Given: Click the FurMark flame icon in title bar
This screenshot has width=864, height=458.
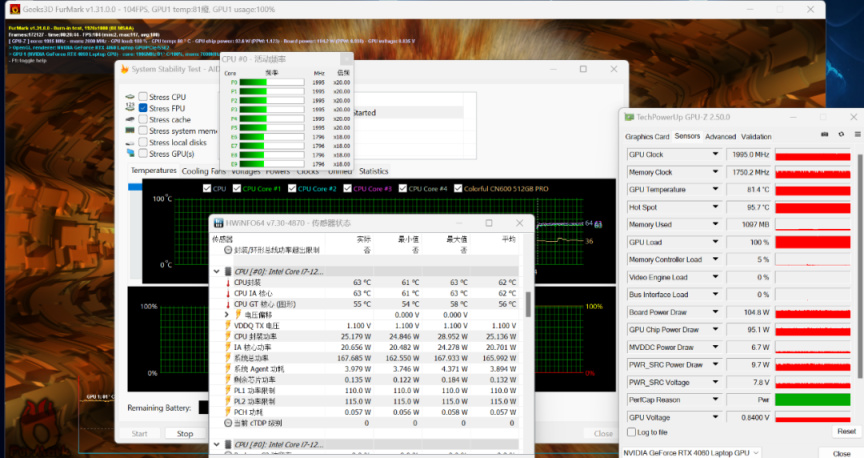Looking at the screenshot, I should click(x=15, y=9).
